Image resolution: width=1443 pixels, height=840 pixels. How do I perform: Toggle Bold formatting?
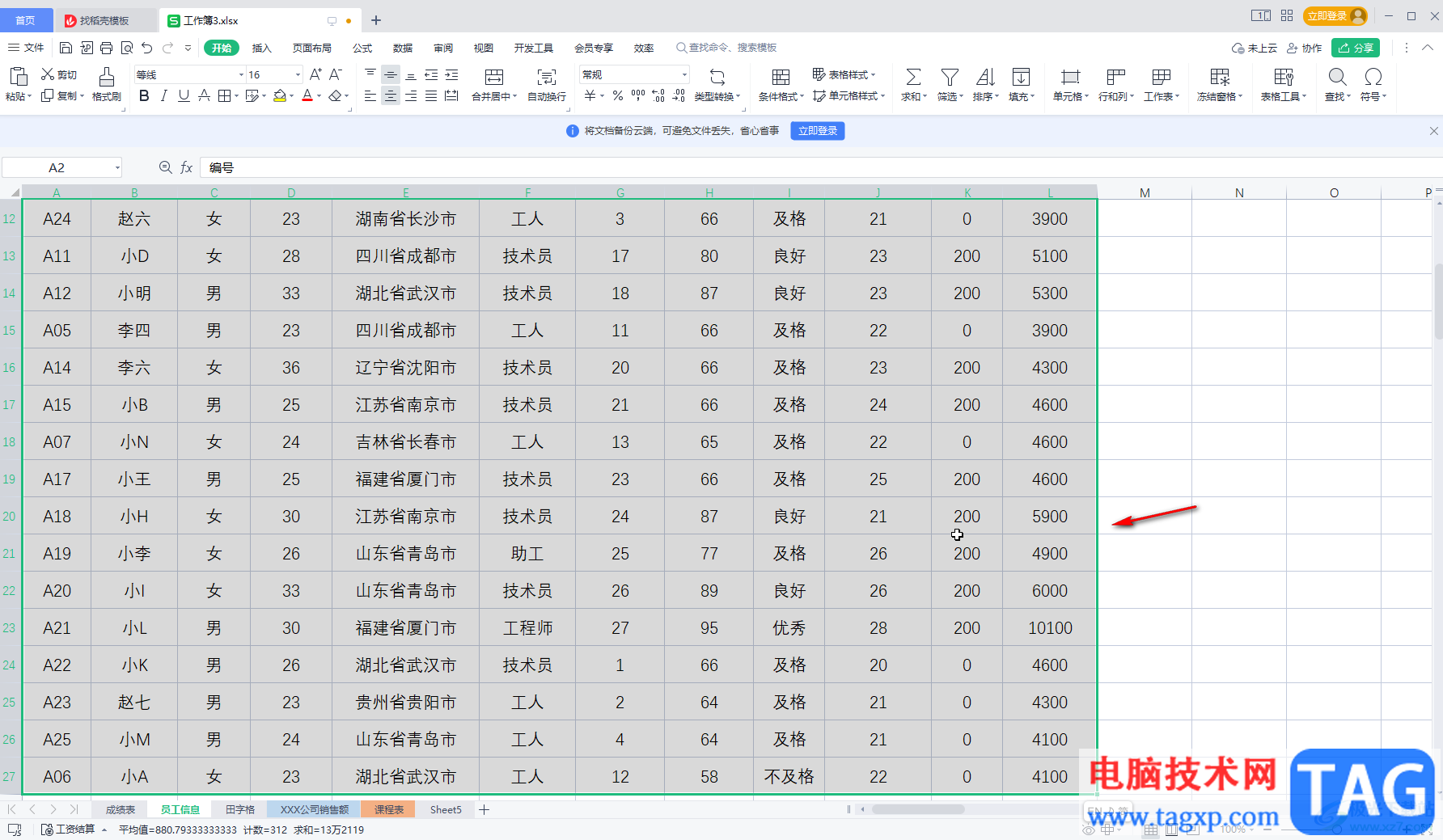[x=144, y=96]
